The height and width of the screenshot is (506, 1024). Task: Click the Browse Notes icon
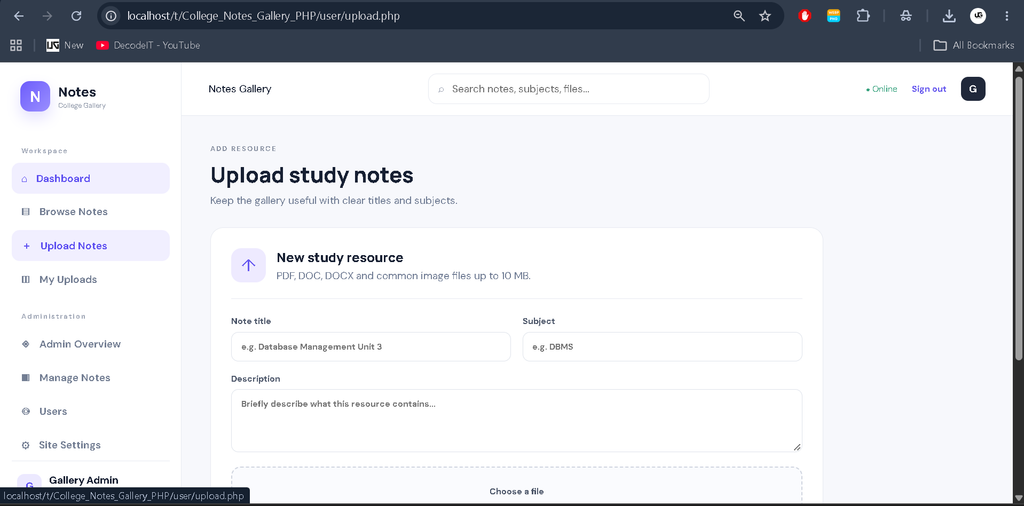click(x=25, y=212)
